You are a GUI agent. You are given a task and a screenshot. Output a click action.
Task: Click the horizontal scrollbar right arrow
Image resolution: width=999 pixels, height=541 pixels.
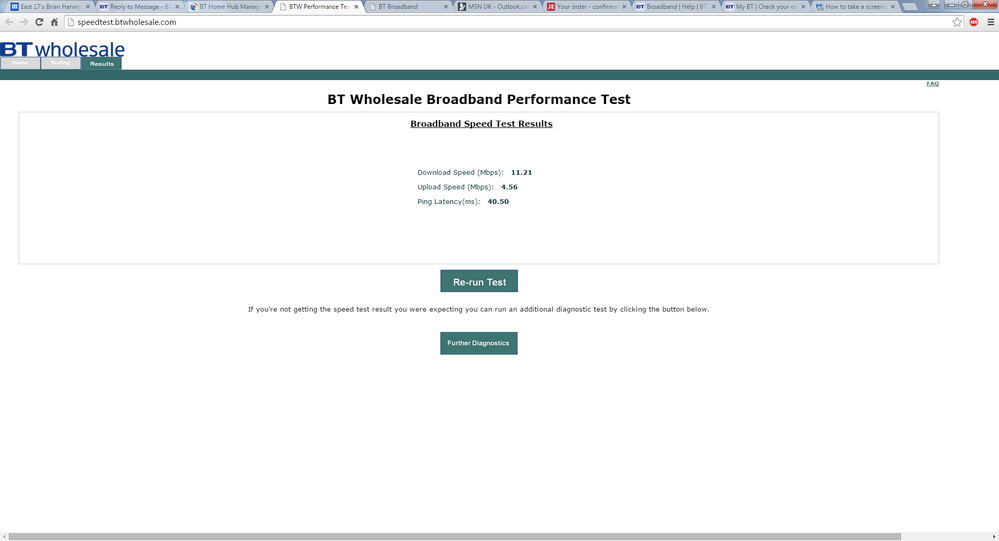coord(994,537)
